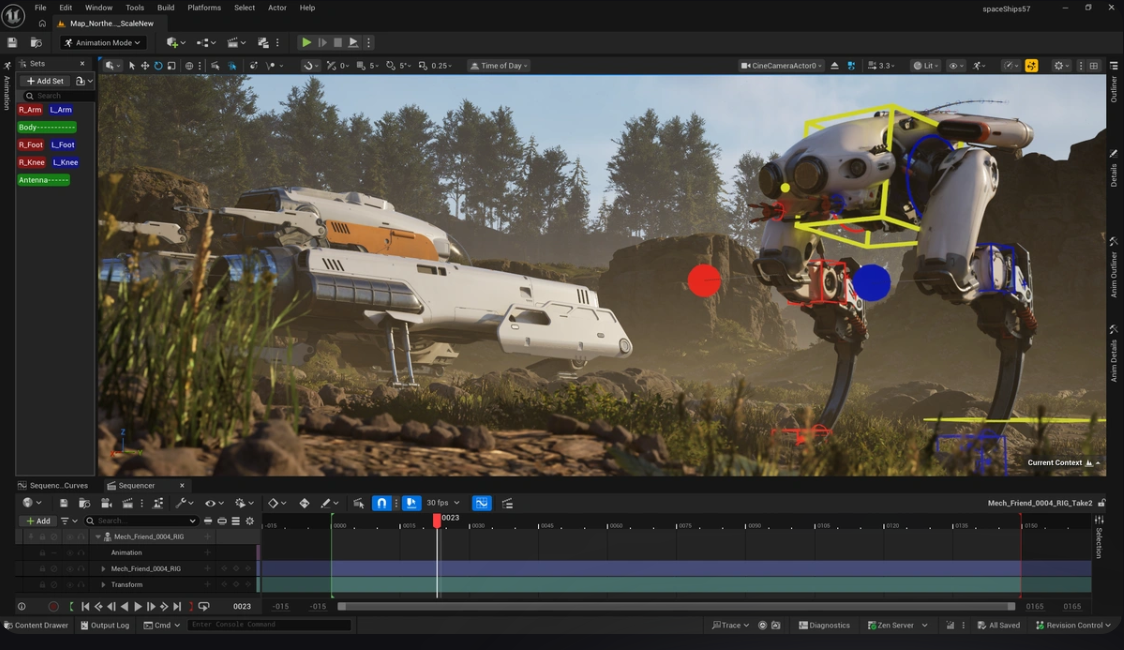This screenshot has height=650, width=1124.
Task: Open the Output Log
Action: [105, 626]
